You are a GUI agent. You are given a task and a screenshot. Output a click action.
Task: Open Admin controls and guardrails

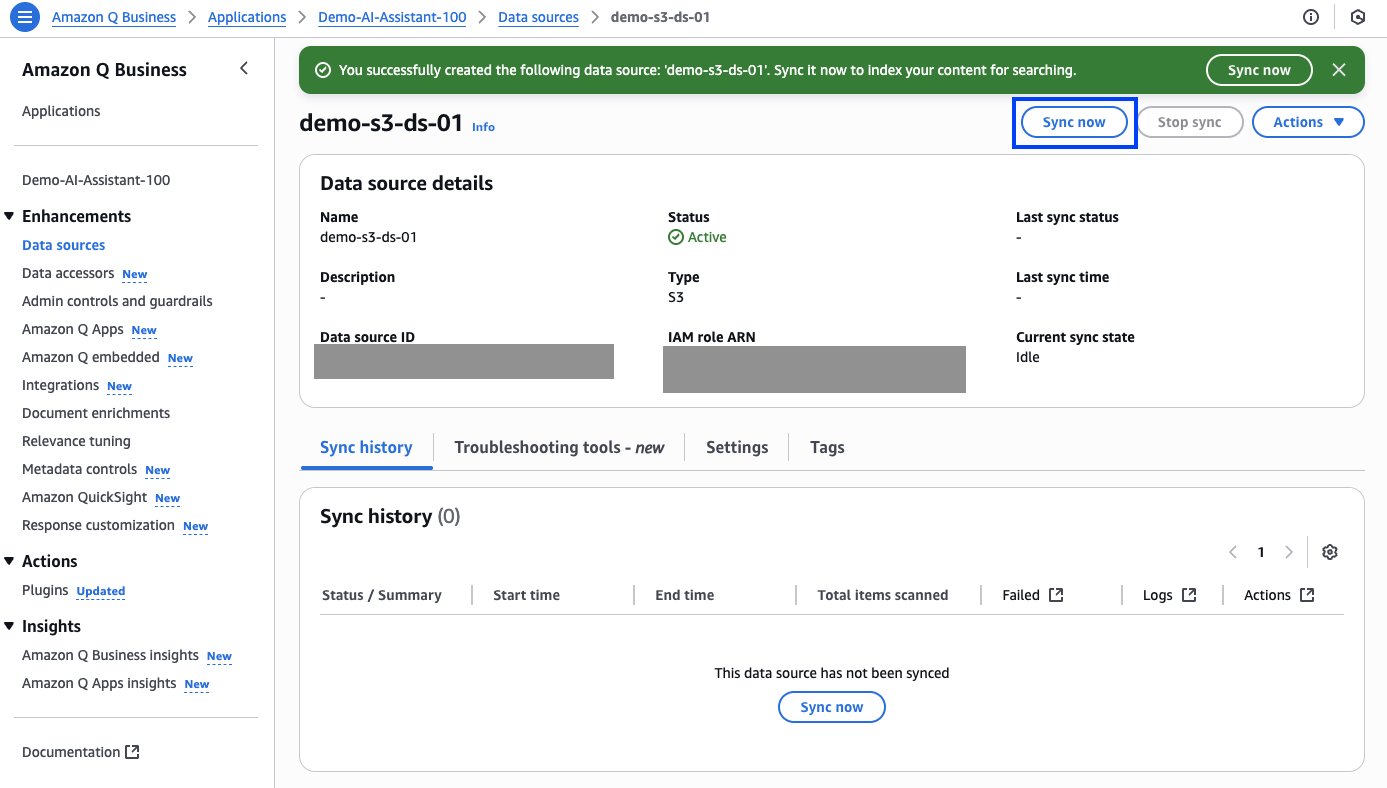(117, 301)
